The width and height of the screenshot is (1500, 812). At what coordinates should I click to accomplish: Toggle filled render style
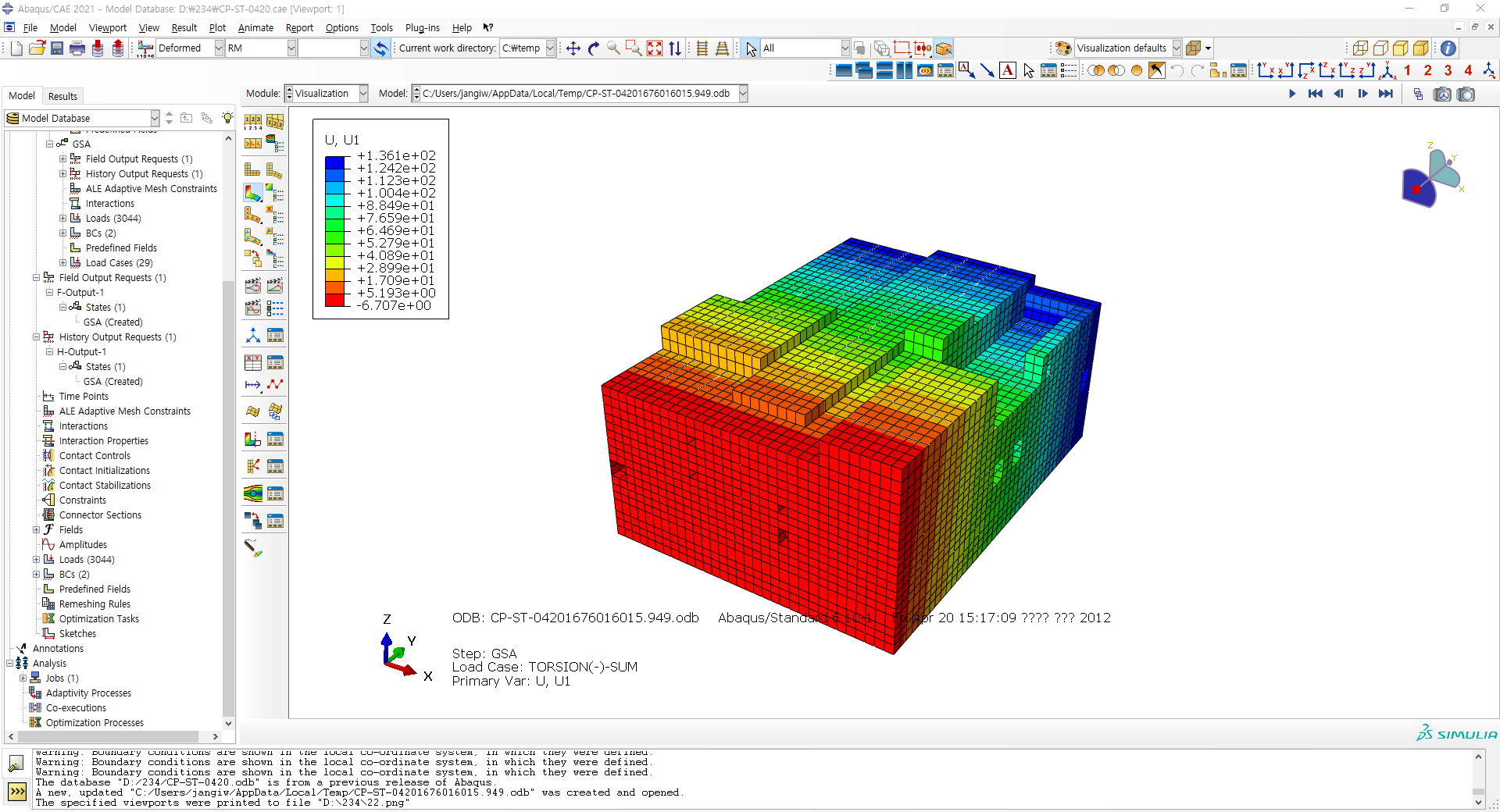pos(1401,48)
